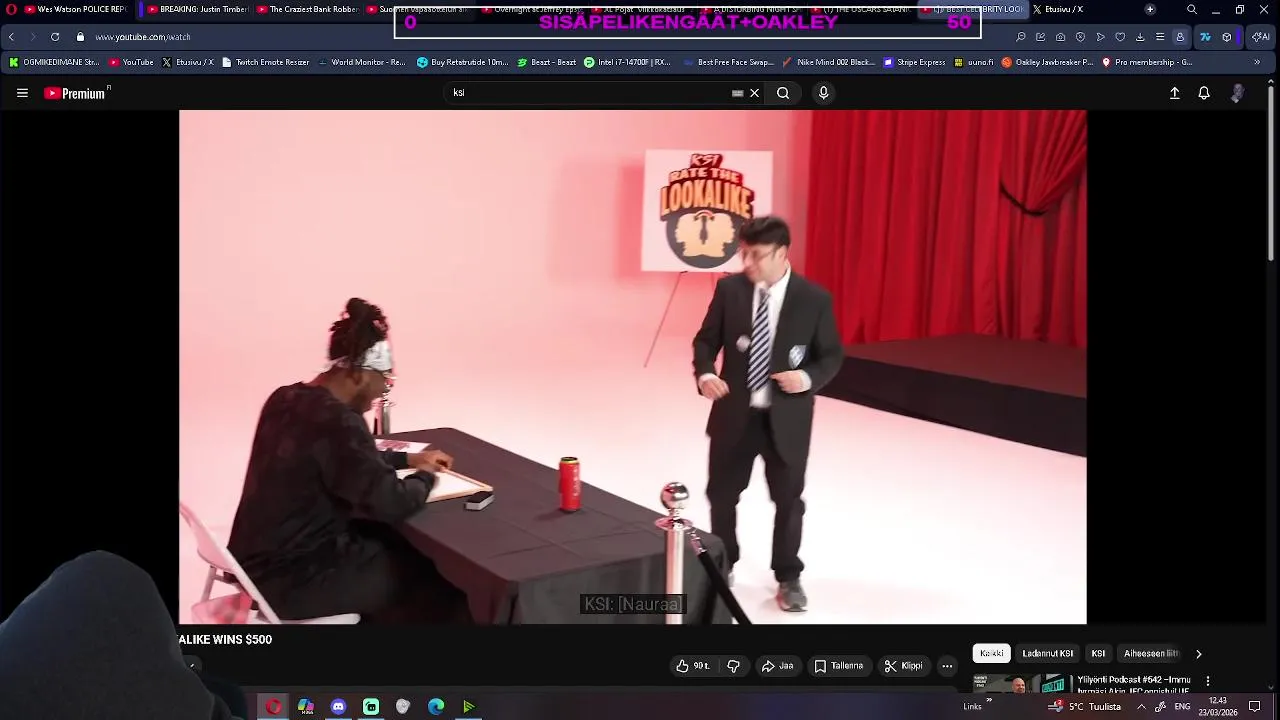The image size is (1280, 720).
Task: Open the 'OGMIKEDIMANE Str...' bookmark
Action: click(x=54, y=62)
